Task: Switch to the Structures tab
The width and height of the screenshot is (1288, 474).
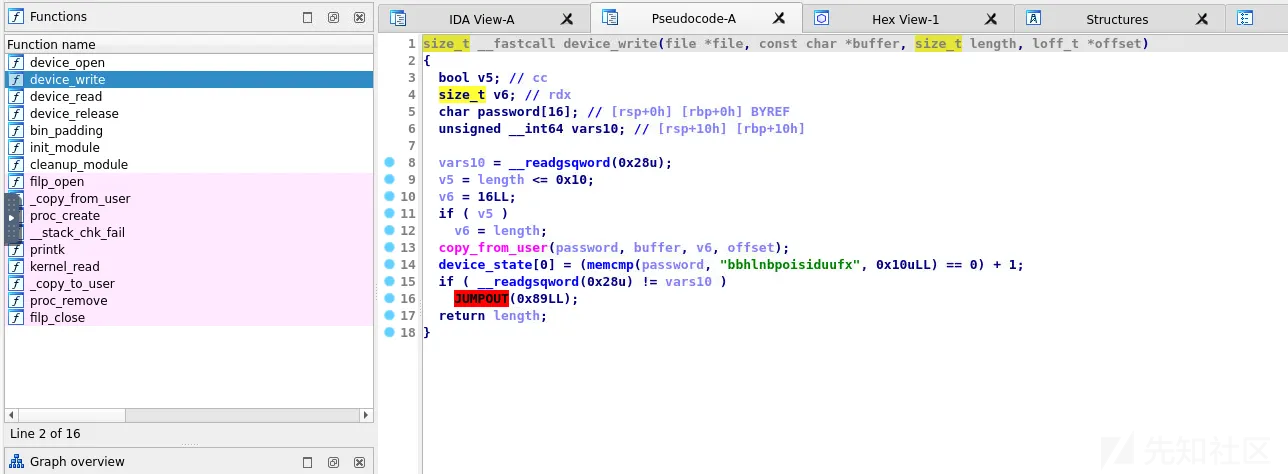Action: (1117, 19)
